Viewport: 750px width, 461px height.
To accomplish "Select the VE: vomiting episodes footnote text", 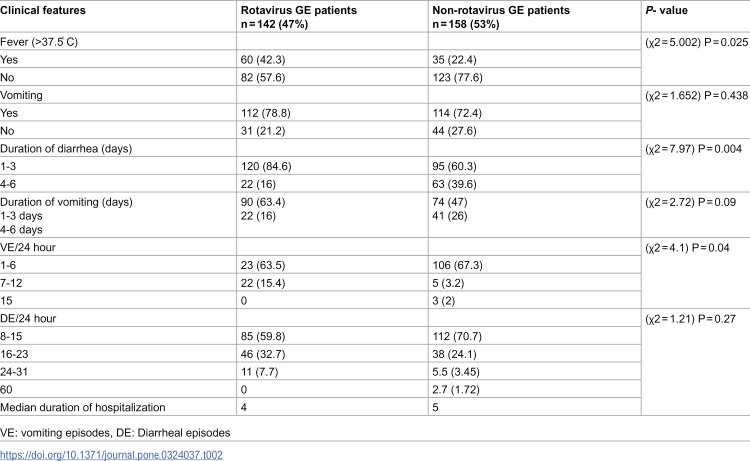I will pyautogui.click(x=55, y=433).
